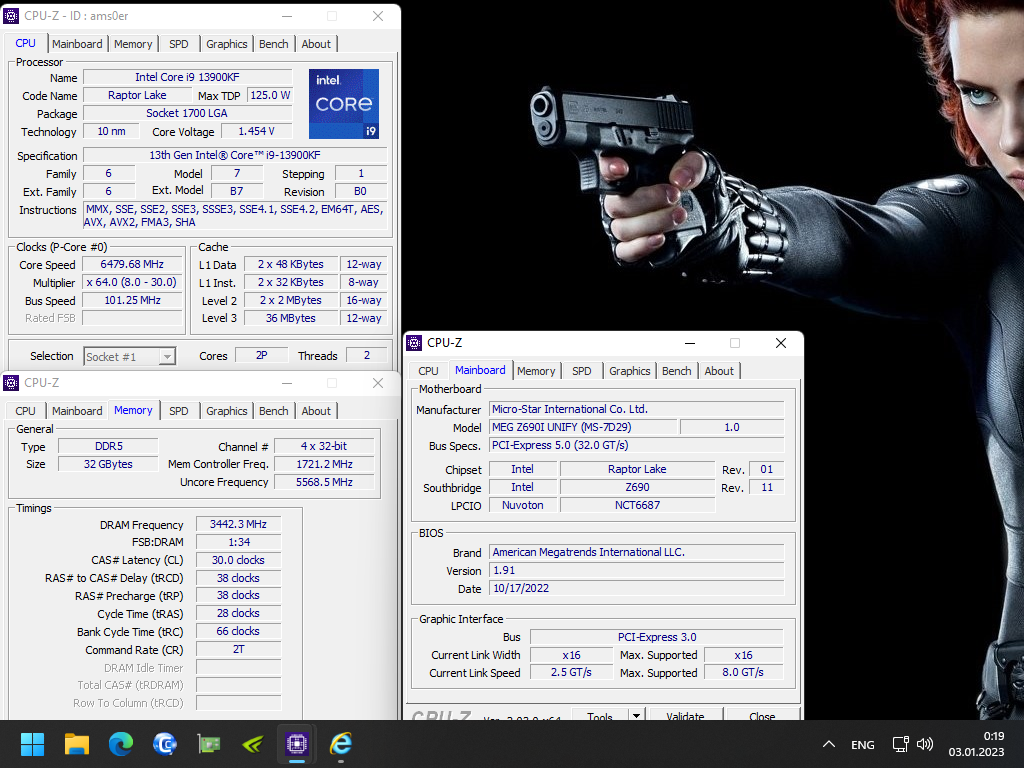Open the blue C globe app in taskbar
1024x768 pixels.
point(165,744)
